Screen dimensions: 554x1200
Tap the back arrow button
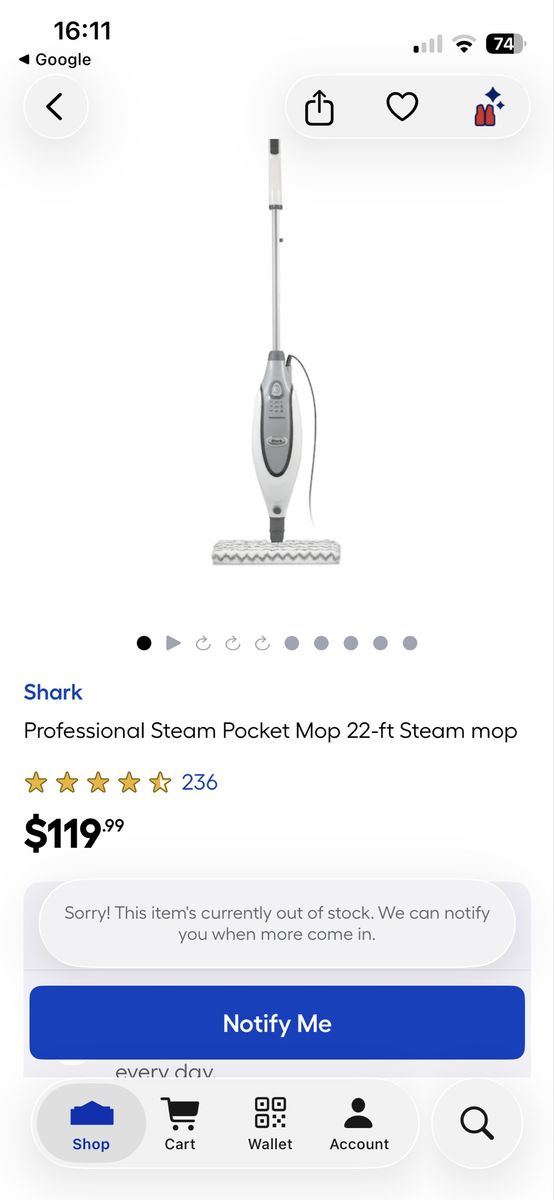click(x=55, y=106)
